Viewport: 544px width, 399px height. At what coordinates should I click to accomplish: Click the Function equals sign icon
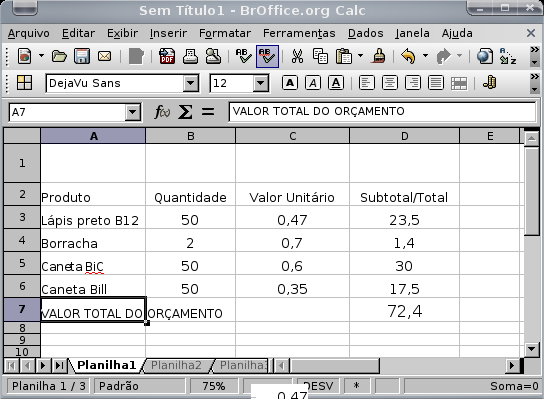click(208, 112)
